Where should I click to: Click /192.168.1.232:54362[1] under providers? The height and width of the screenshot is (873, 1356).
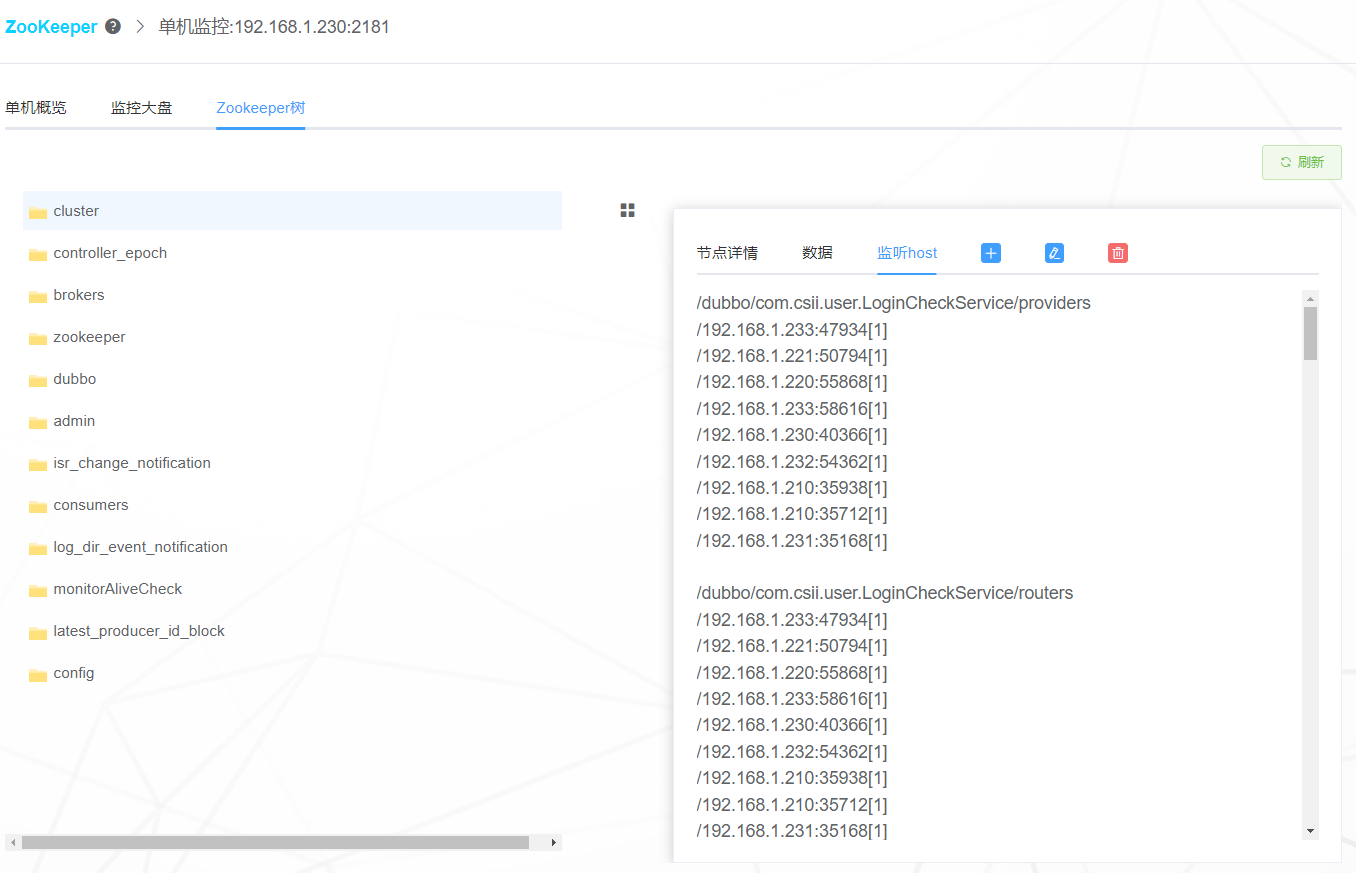click(792, 462)
